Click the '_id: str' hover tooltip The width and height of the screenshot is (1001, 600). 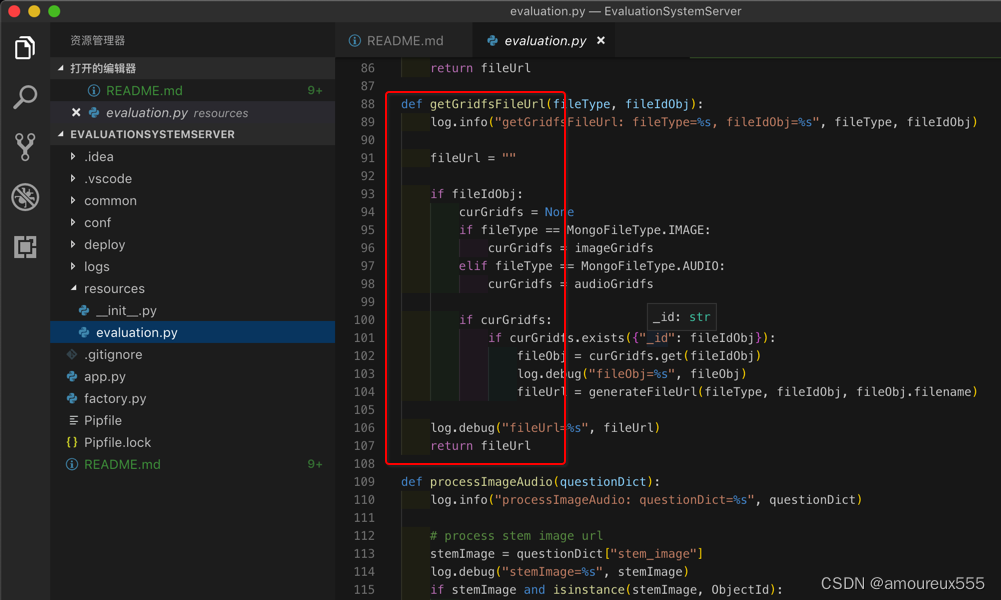pyautogui.click(x=682, y=317)
